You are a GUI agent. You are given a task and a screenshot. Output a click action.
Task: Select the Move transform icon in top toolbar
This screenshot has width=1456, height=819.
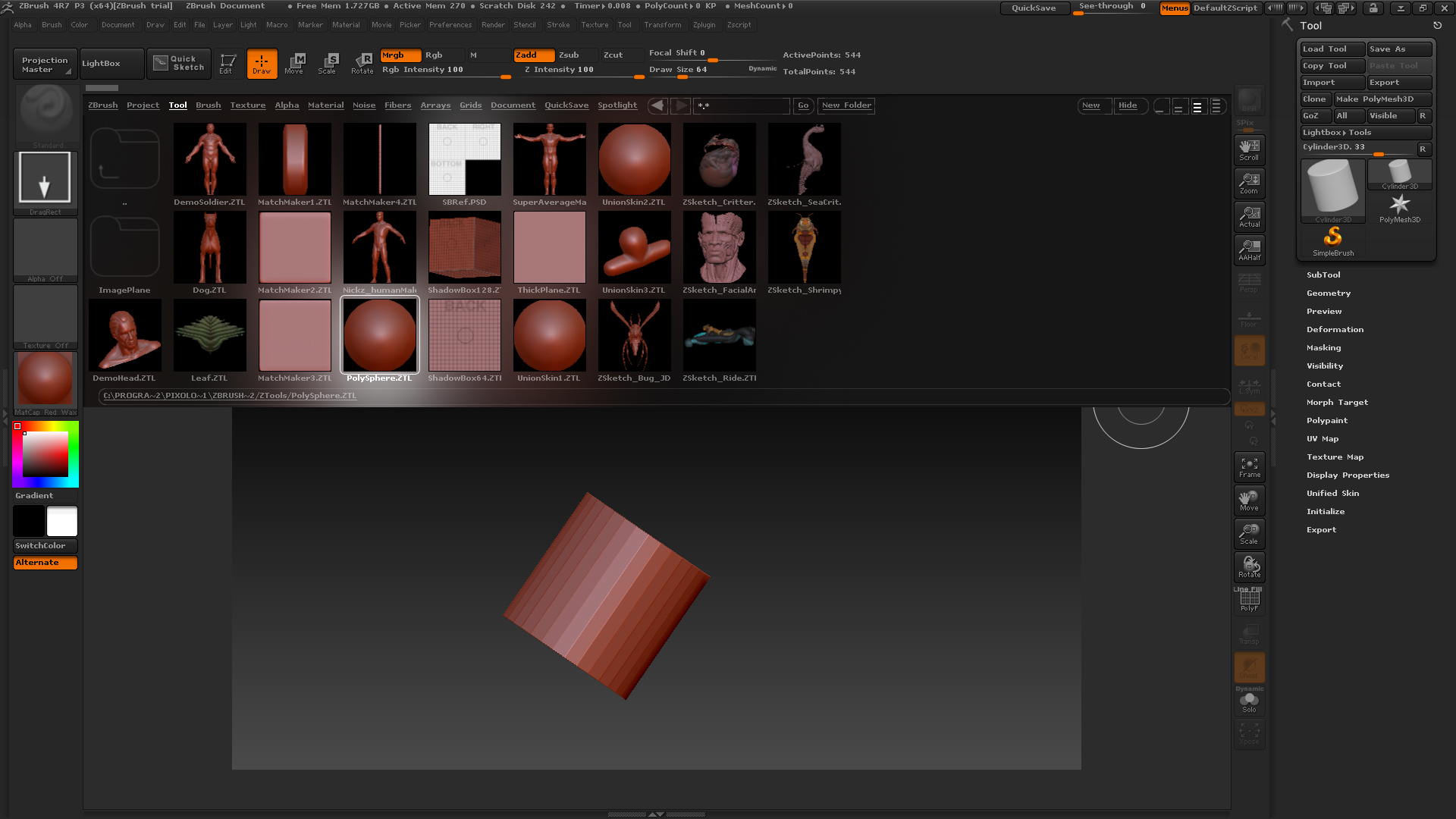pos(294,64)
